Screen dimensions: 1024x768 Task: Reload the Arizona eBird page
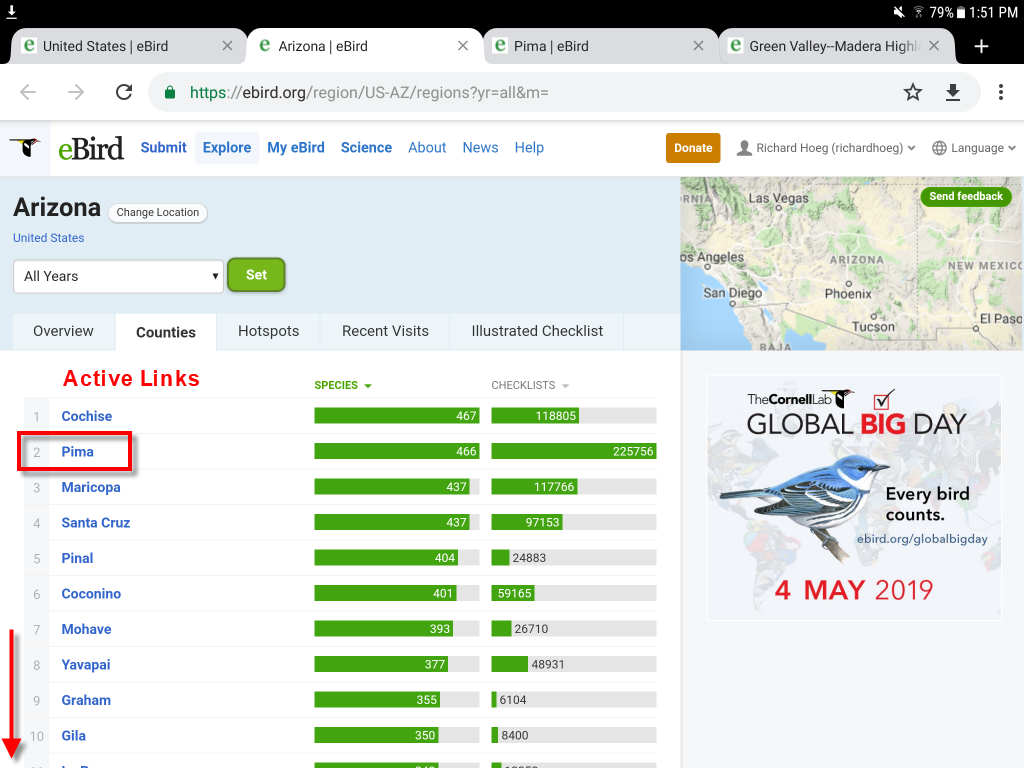click(x=124, y=92)
